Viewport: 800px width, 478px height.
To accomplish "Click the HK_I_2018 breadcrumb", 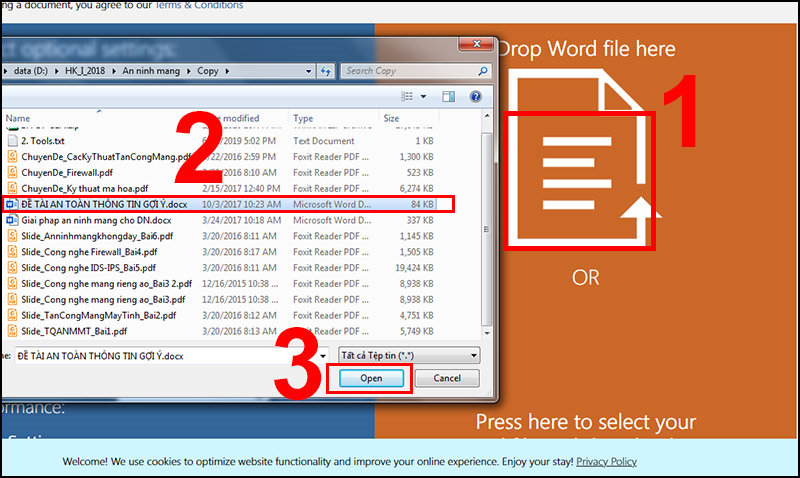I will 85,71.
